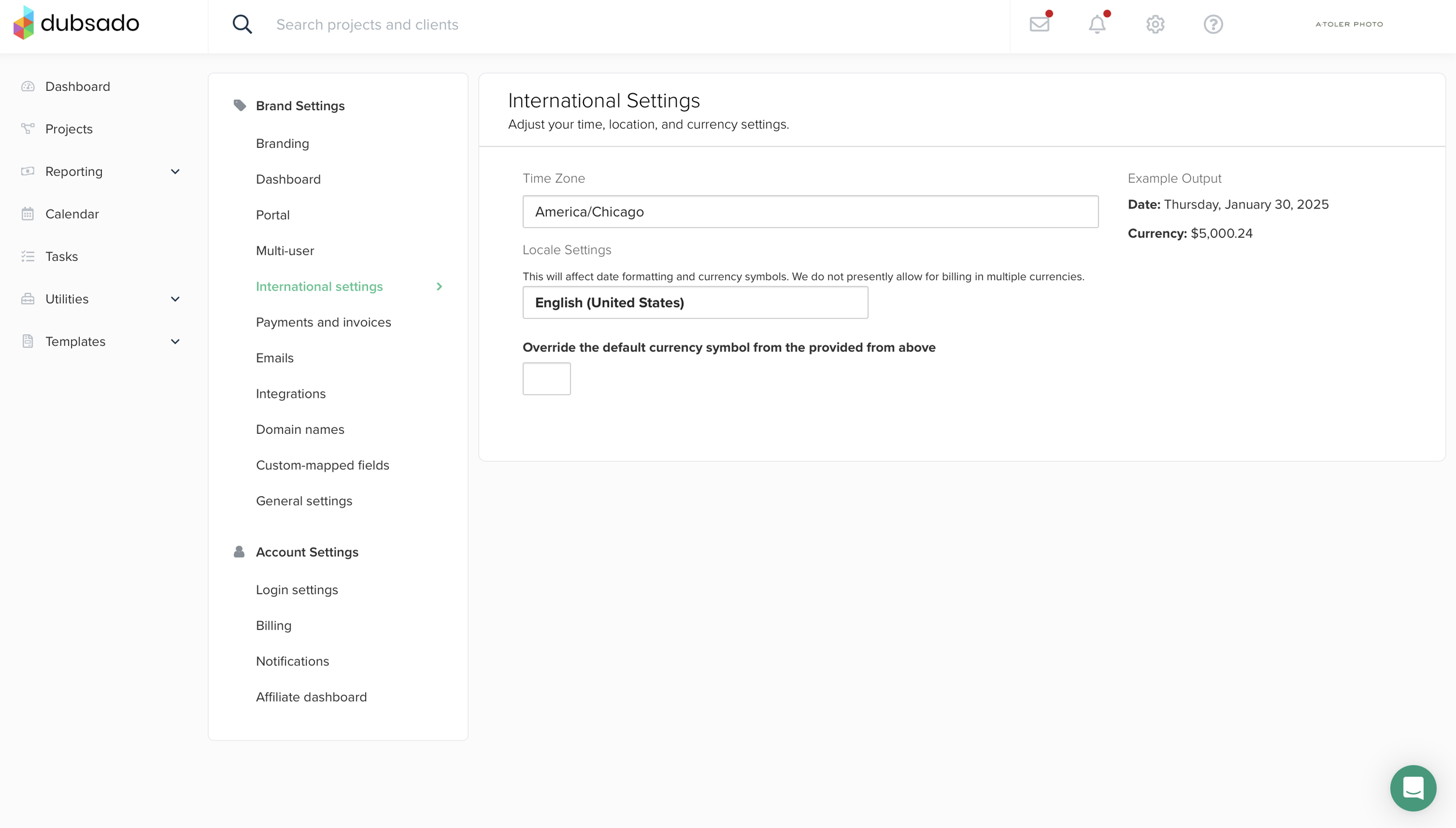Open settings gear icon in header
Viewport: 1456px width, 828px height.
tap(1155, 24)
